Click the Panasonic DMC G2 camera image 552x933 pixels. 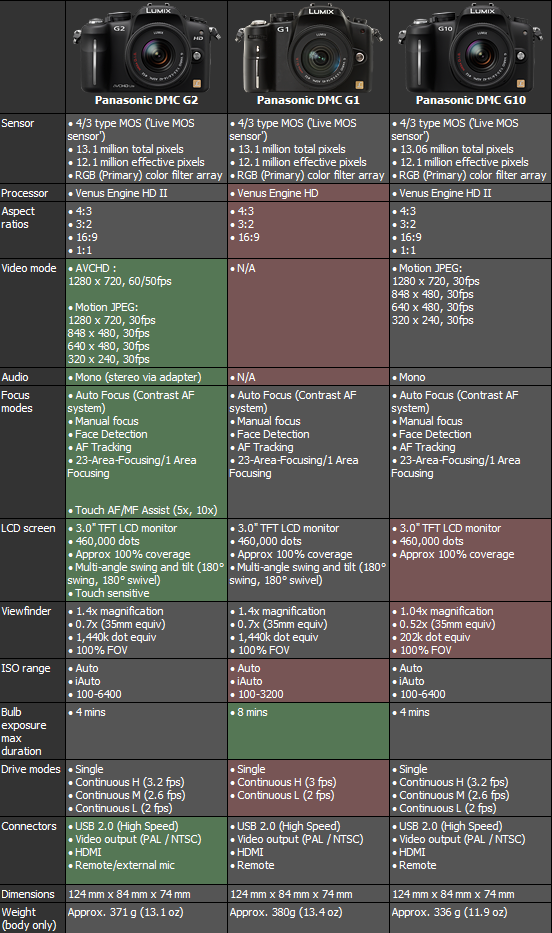(146, 47)
